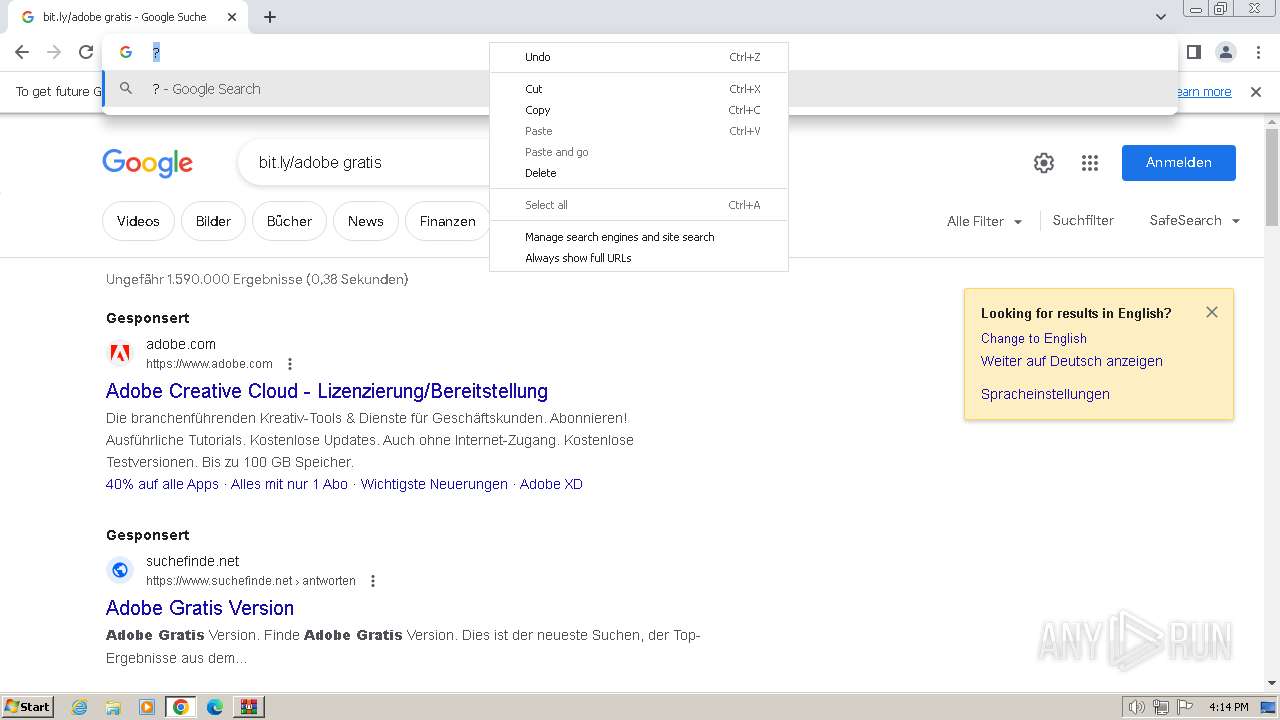Open the 'Adobe Gratis Version' result link
Image resolution: width=1280 pixels, height=720 pixels.
pos(200,608)
